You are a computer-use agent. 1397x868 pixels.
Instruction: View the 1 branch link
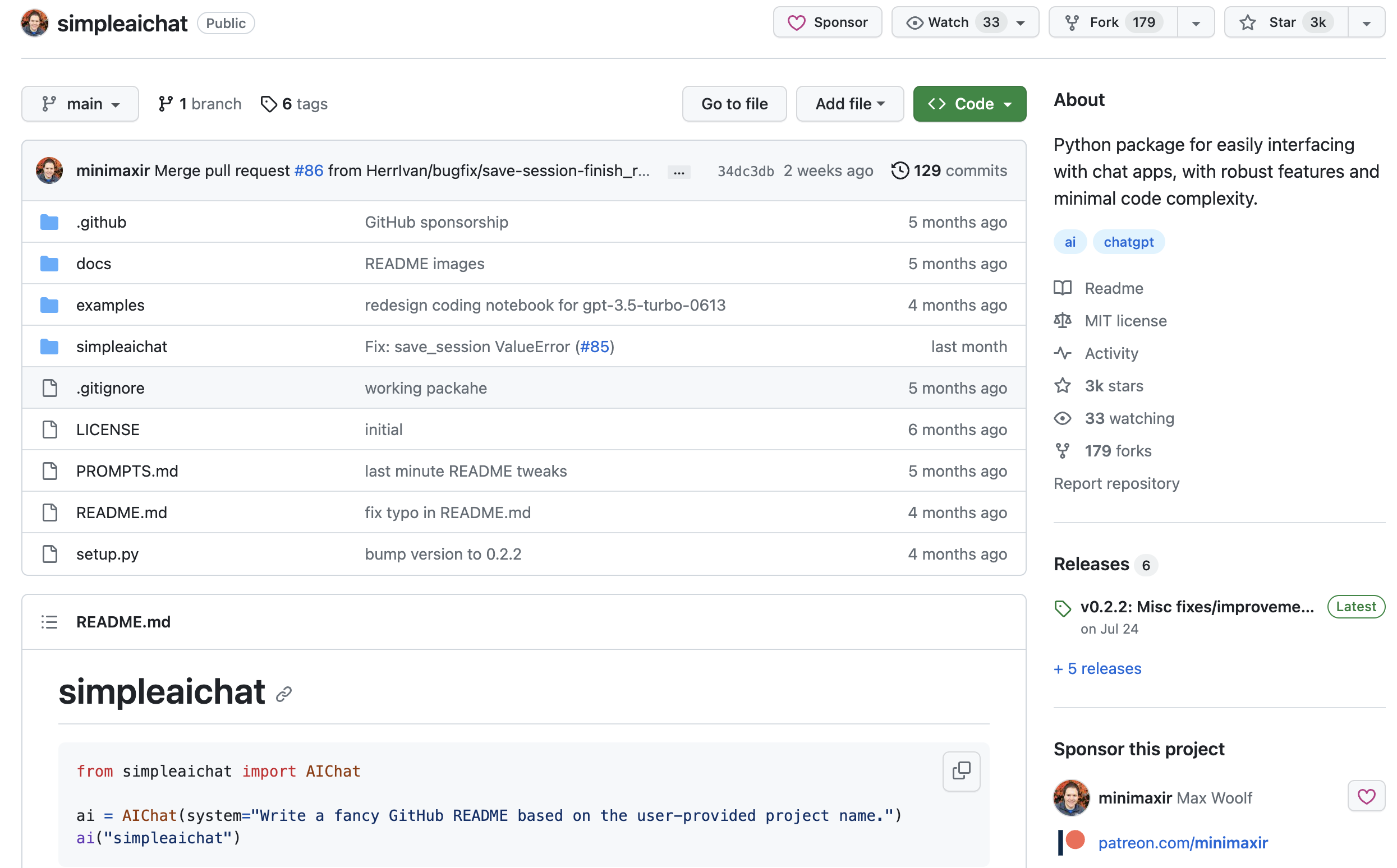200,104
